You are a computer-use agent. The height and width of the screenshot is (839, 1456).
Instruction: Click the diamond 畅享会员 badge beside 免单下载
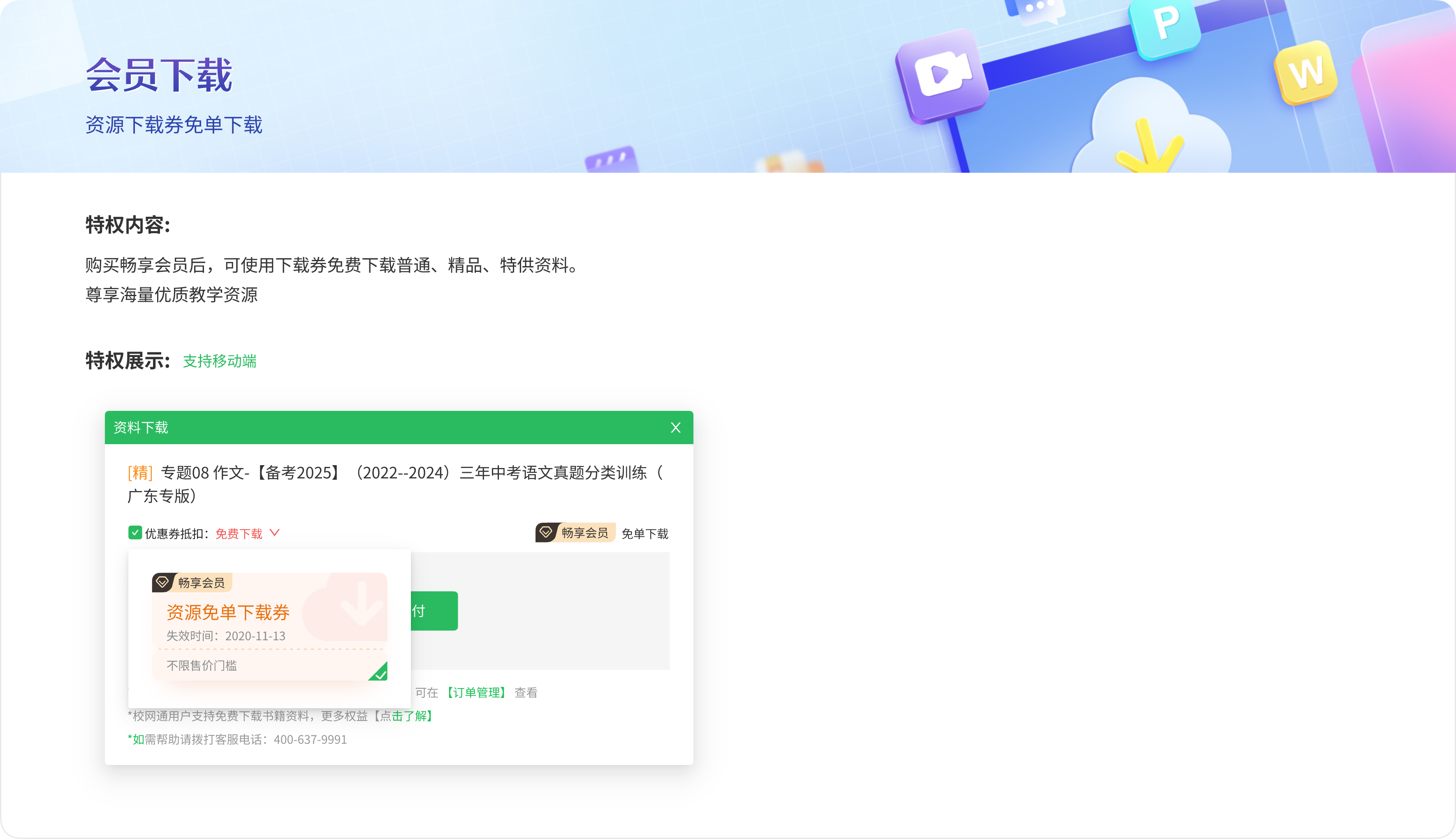(x=575, y=533)
